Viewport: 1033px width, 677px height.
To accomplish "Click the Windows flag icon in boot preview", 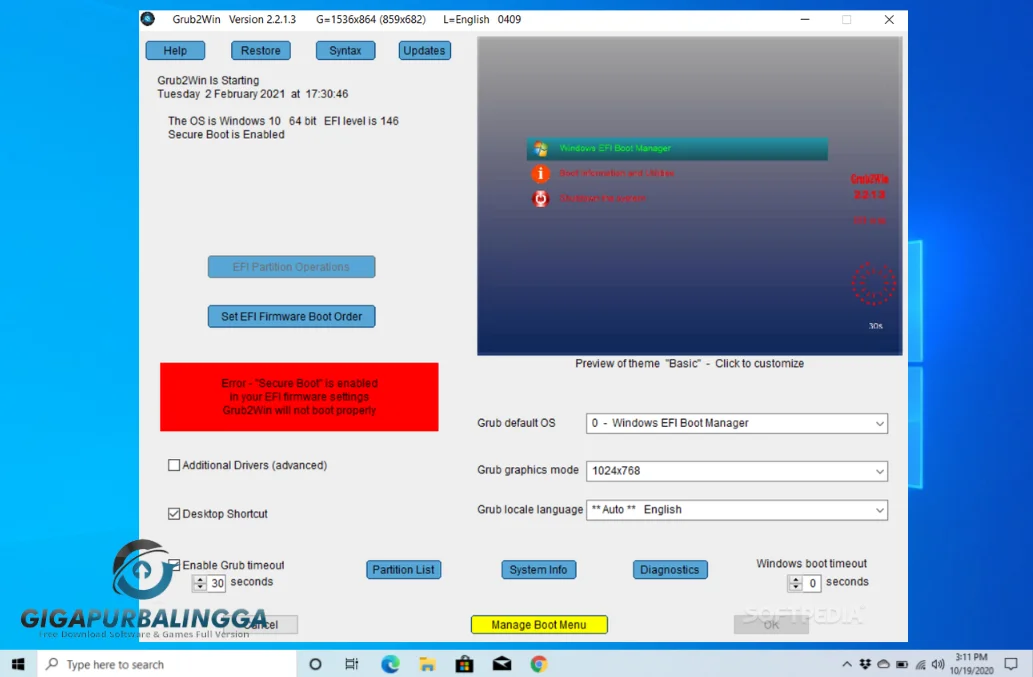I will click(x=540, y=148).
